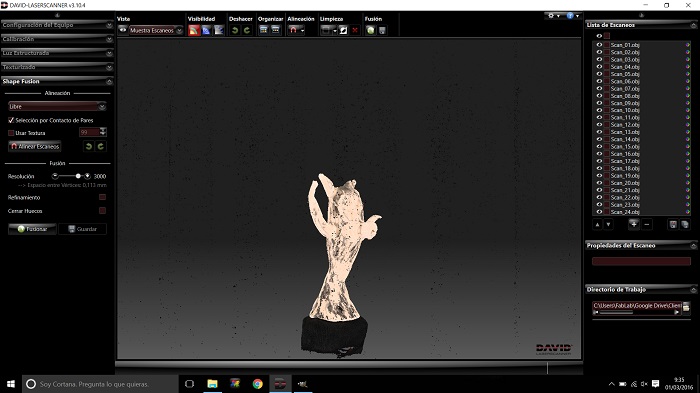Click the Propiedades del Escaneo name field
The image size is (700, 393).
641,261
